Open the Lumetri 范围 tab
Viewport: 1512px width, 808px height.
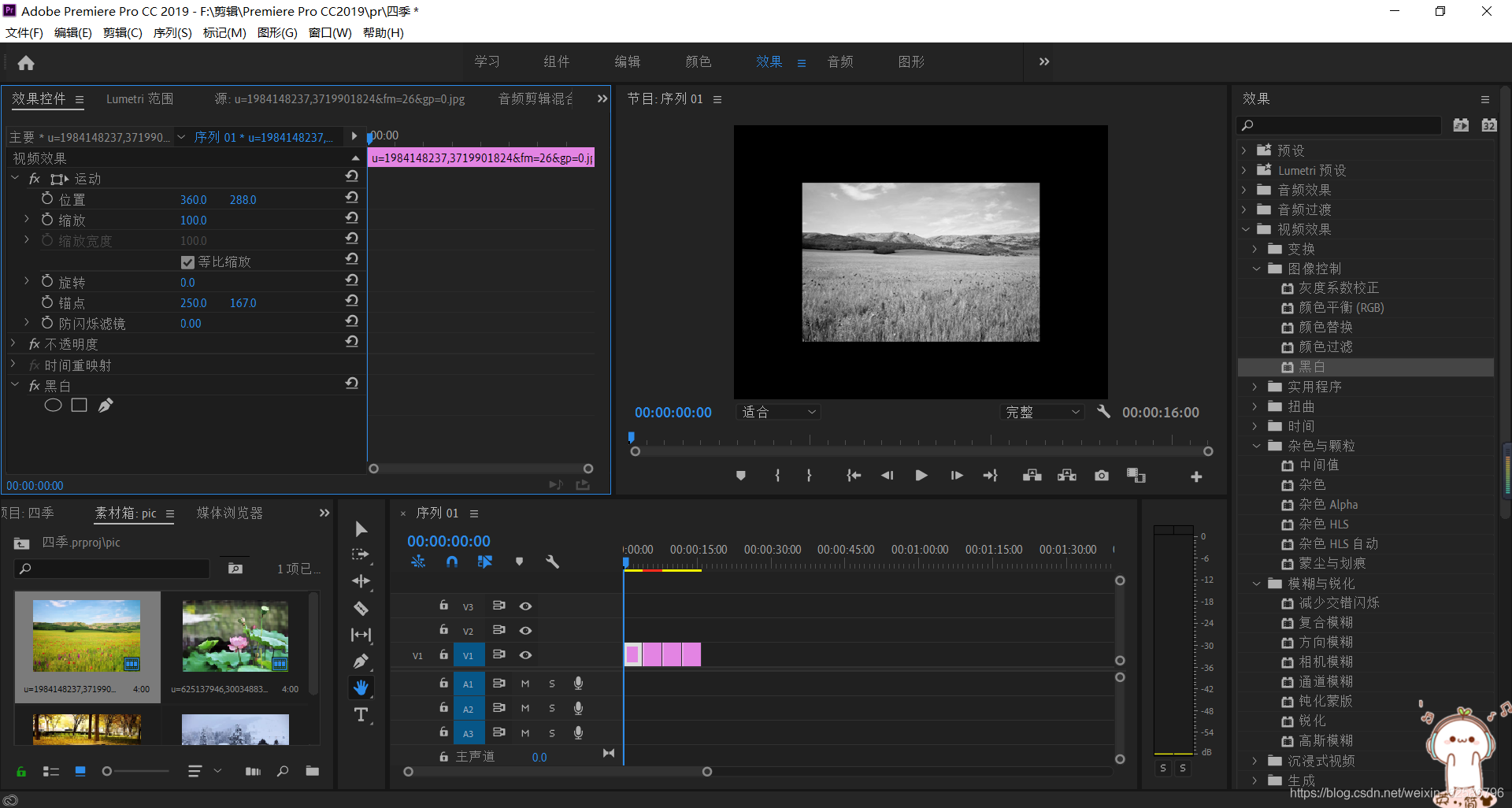point(139,98)
